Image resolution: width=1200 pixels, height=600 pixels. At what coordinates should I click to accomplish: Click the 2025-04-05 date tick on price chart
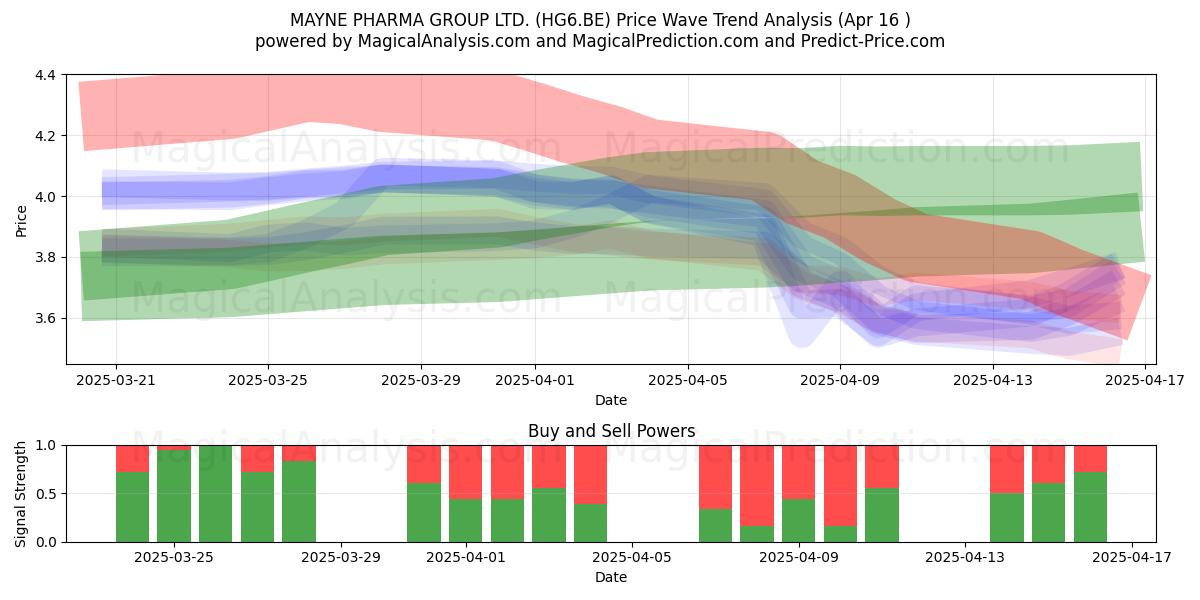pyautogui.click(x=688, y=380)
